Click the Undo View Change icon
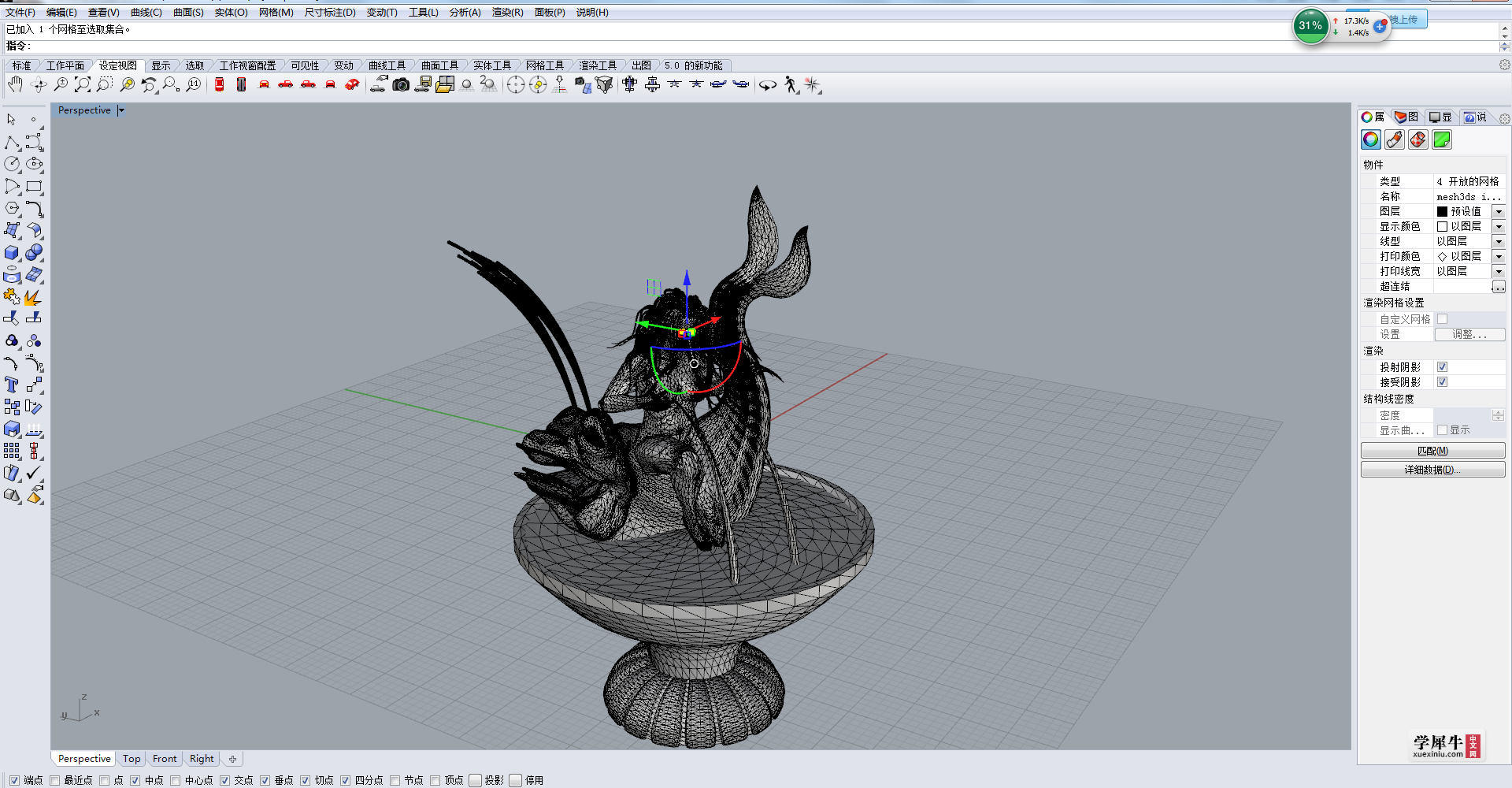The image size is (1512, 788). click(149, 84)
